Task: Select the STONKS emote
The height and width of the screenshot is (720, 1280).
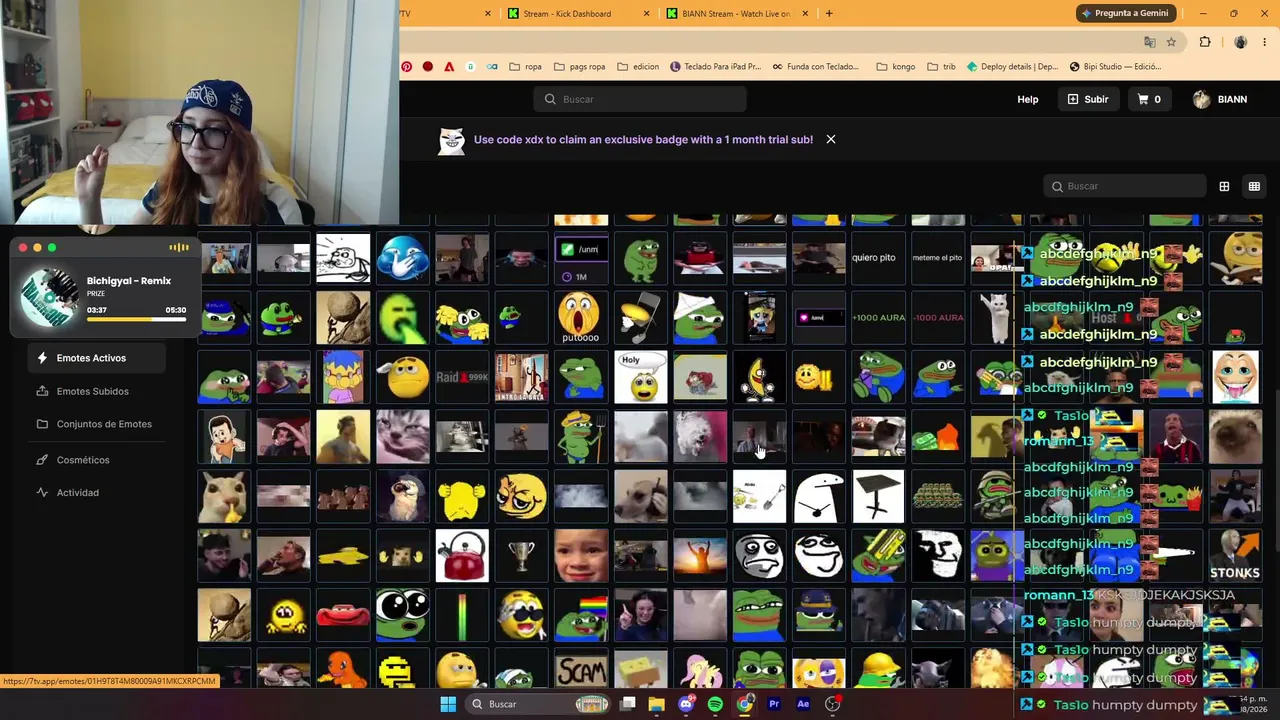Action: [x=1235, y=556]
